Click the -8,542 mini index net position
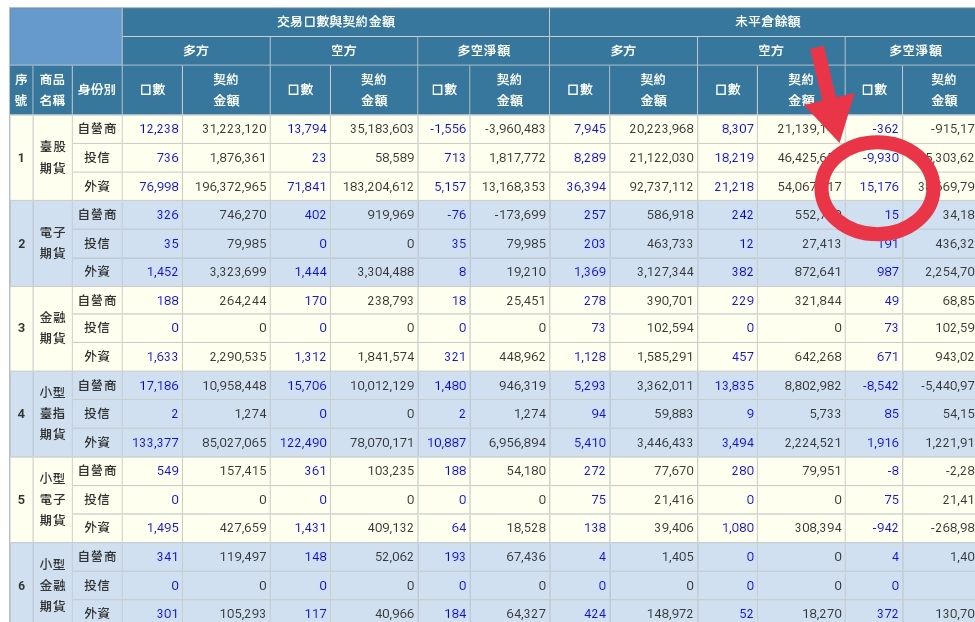This screenshot has height=622, width=975. [x=880, y=386]
